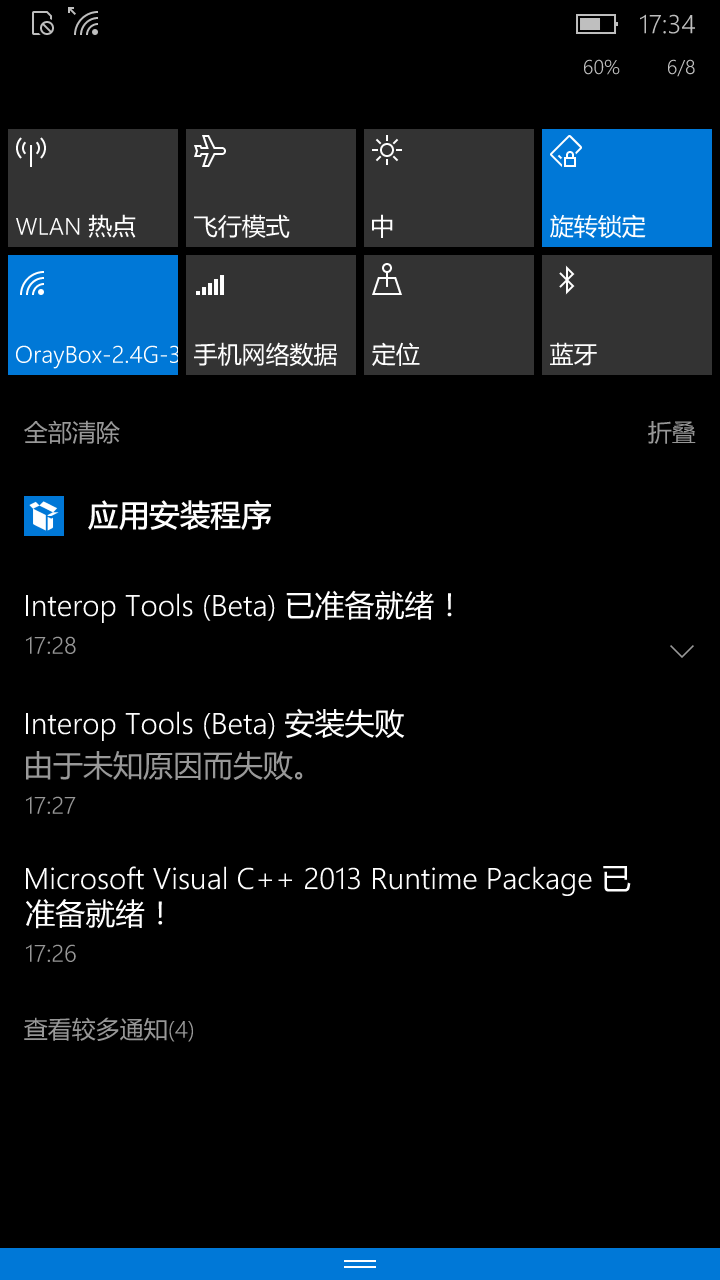Viewport: 720px width, 1280px height.
Task: Open the OrayBox-2.4G Wi-Fi tile
Action: 93,315
